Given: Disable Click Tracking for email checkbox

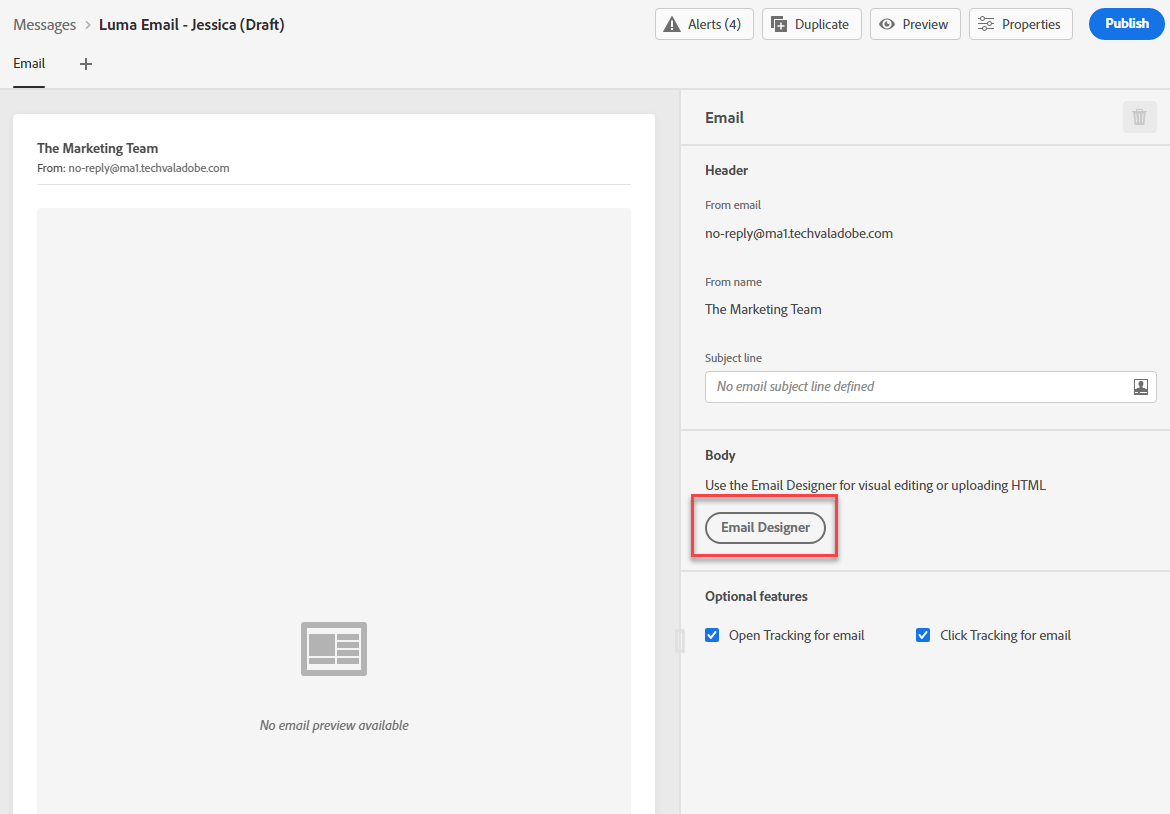Looking at the screenshot, I should tap(923, 635).
